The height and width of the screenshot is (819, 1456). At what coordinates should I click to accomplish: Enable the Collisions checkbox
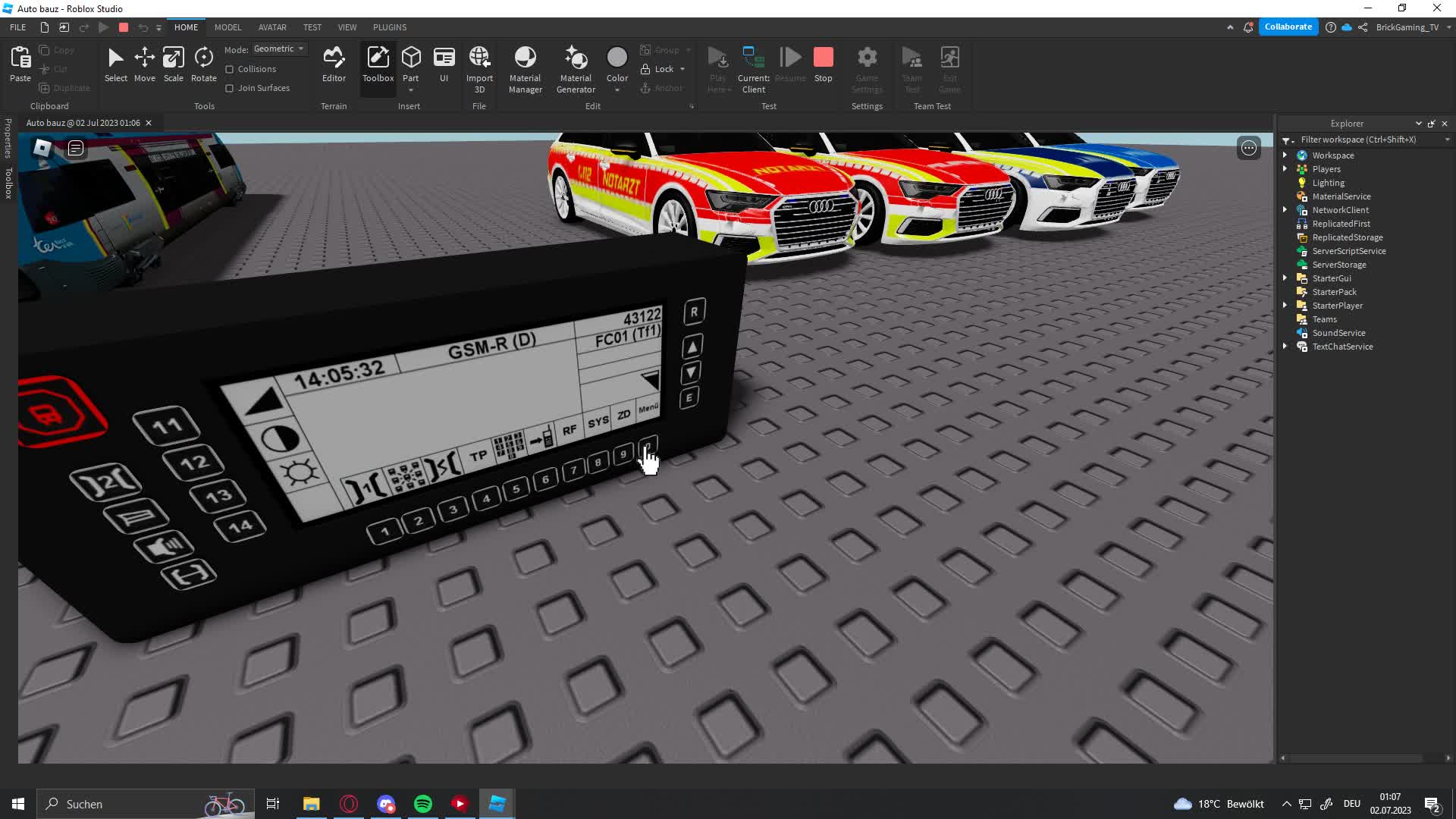pyautogui.click(x=230, y=69)
